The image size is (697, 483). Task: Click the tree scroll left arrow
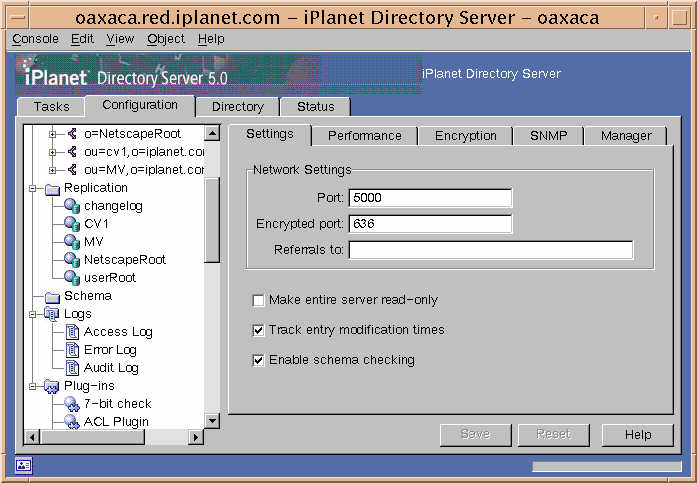click(x=32, y=437)
